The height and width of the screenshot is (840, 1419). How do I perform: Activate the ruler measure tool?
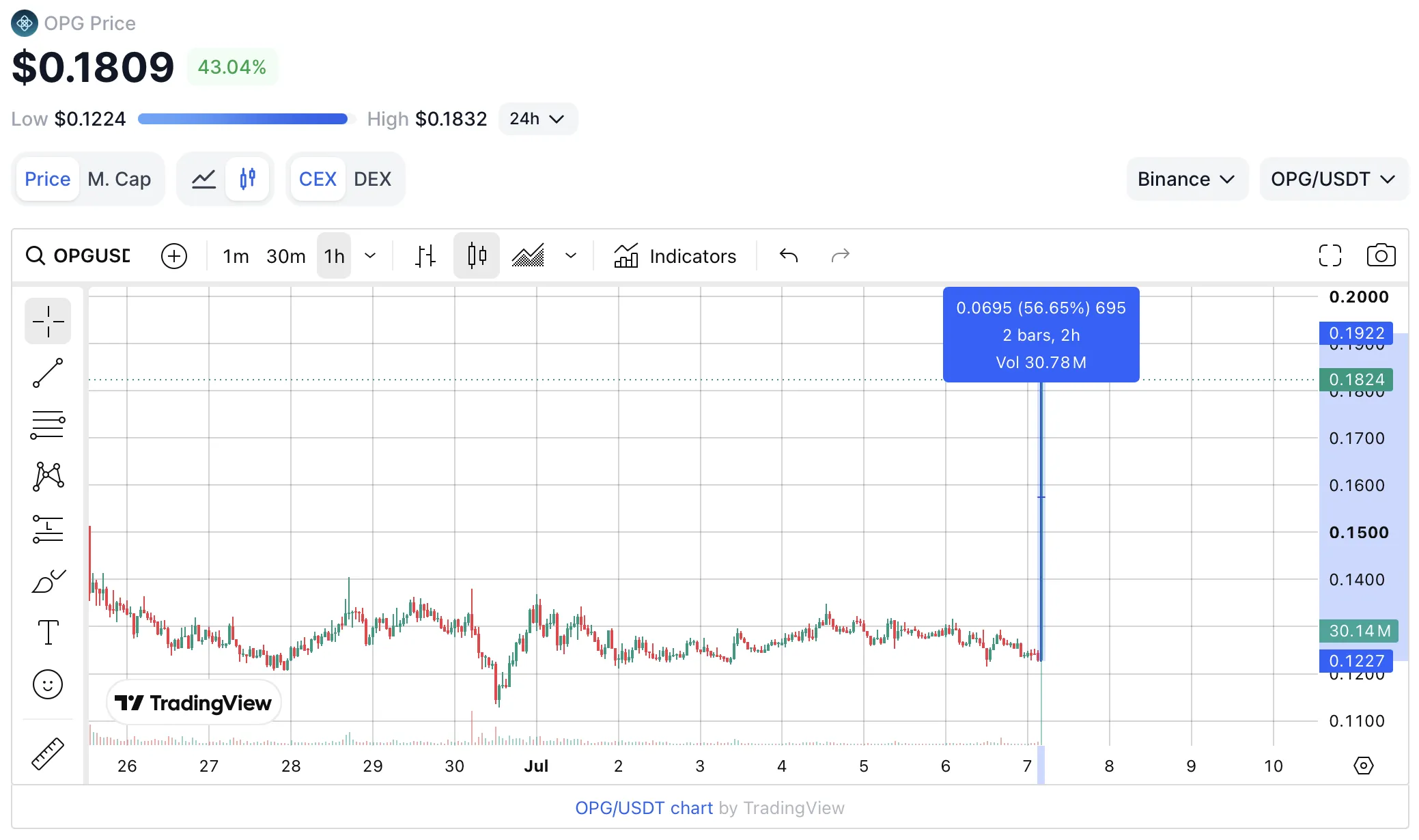pyautogui.click(x=48, y=754)
